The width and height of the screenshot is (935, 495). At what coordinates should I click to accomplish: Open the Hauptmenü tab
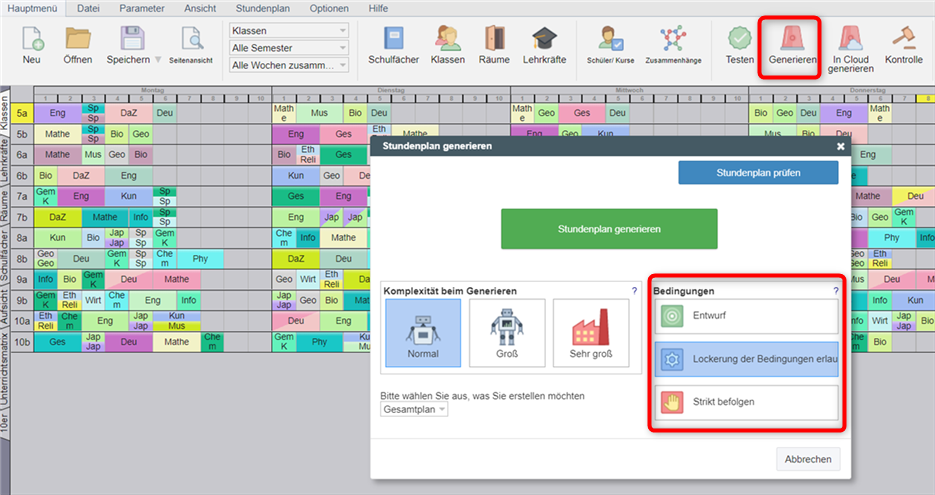click(32, 8)
